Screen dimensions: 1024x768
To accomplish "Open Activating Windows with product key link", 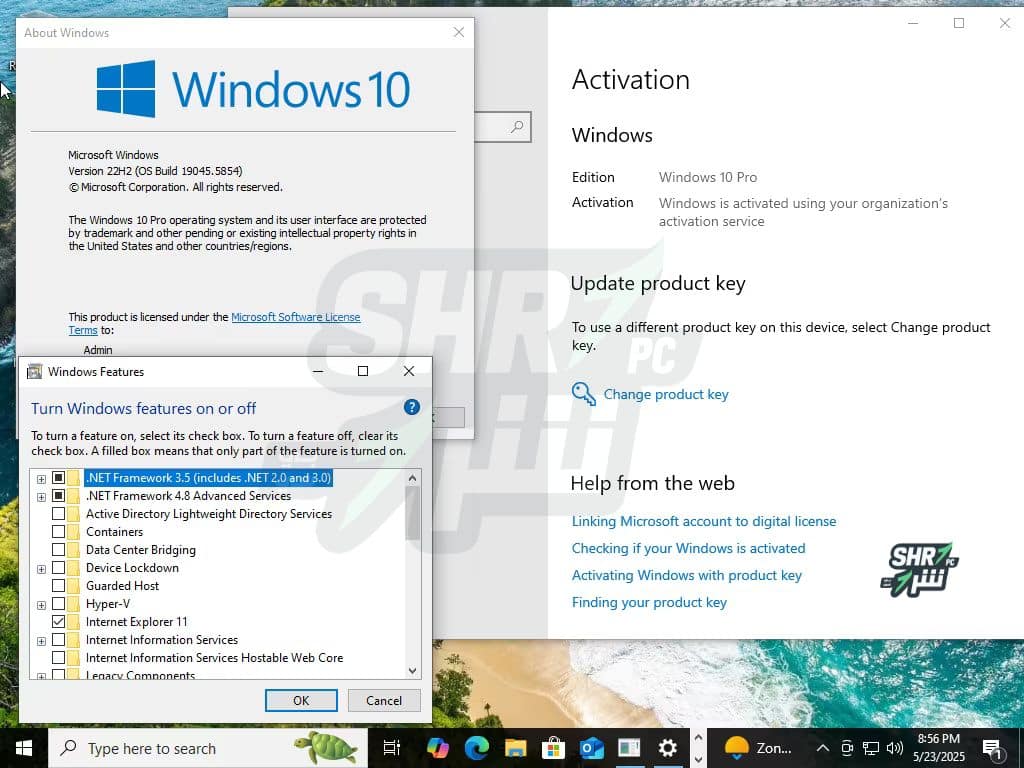I will 686,575.
